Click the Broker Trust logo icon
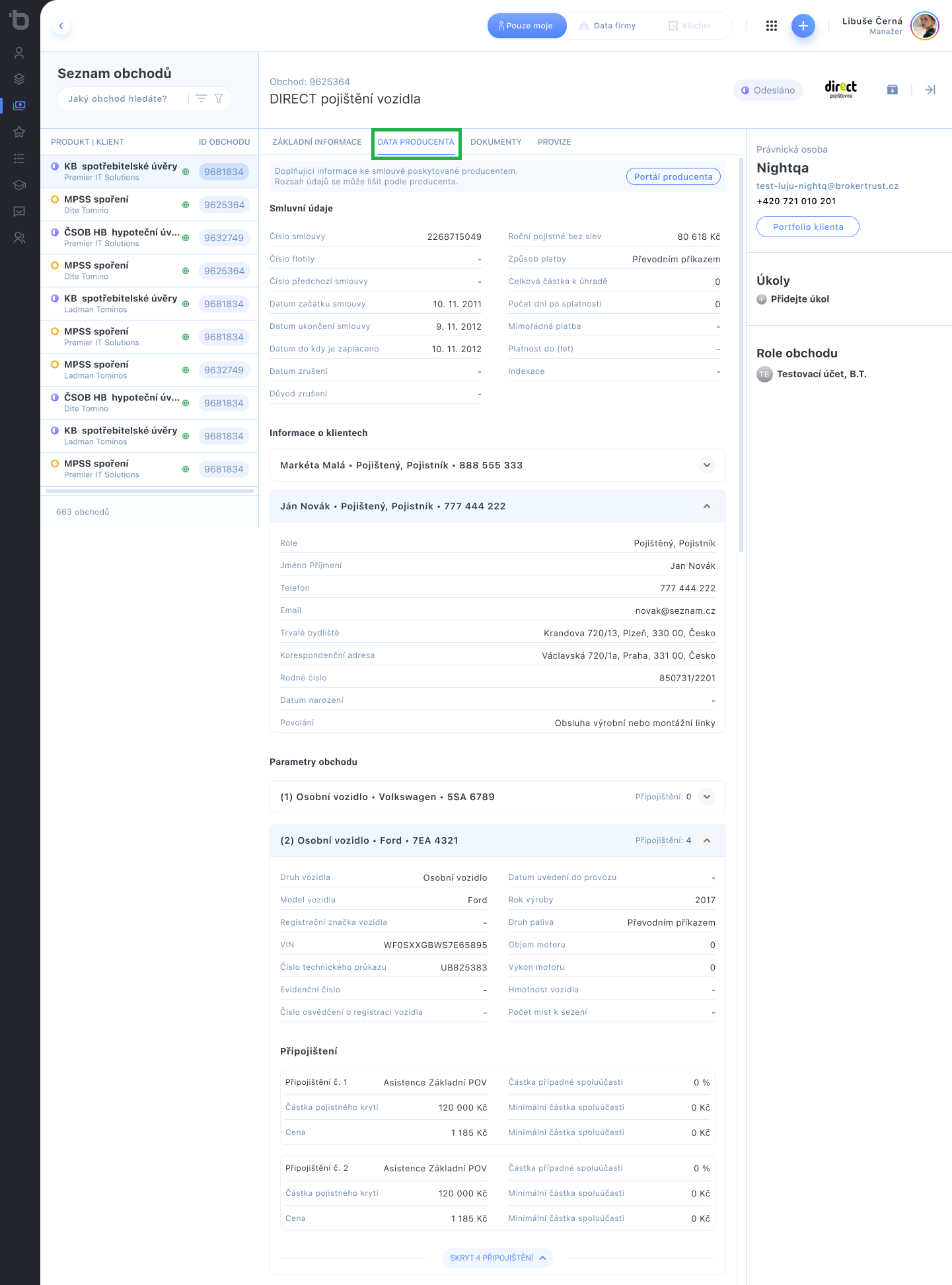 coord(19,20)
